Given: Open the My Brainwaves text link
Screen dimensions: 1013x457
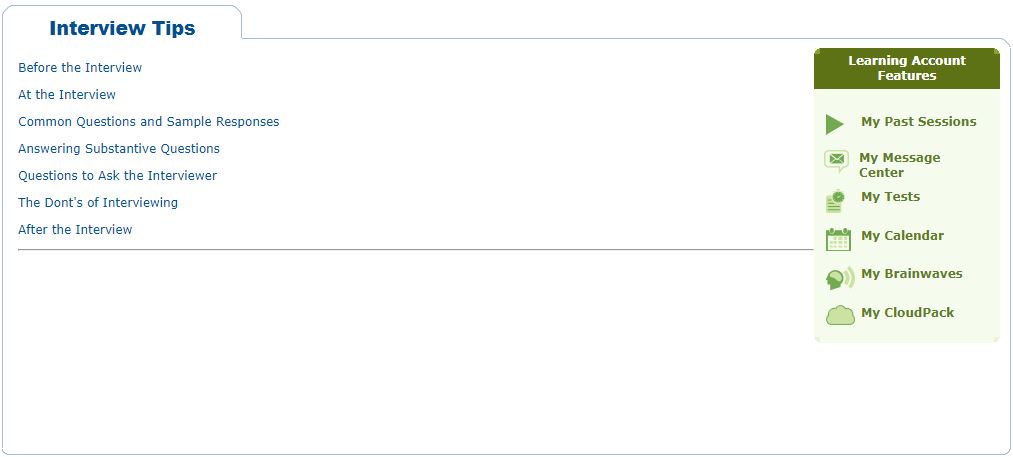Looking at the screenshot, I should (x=911, y=274).
